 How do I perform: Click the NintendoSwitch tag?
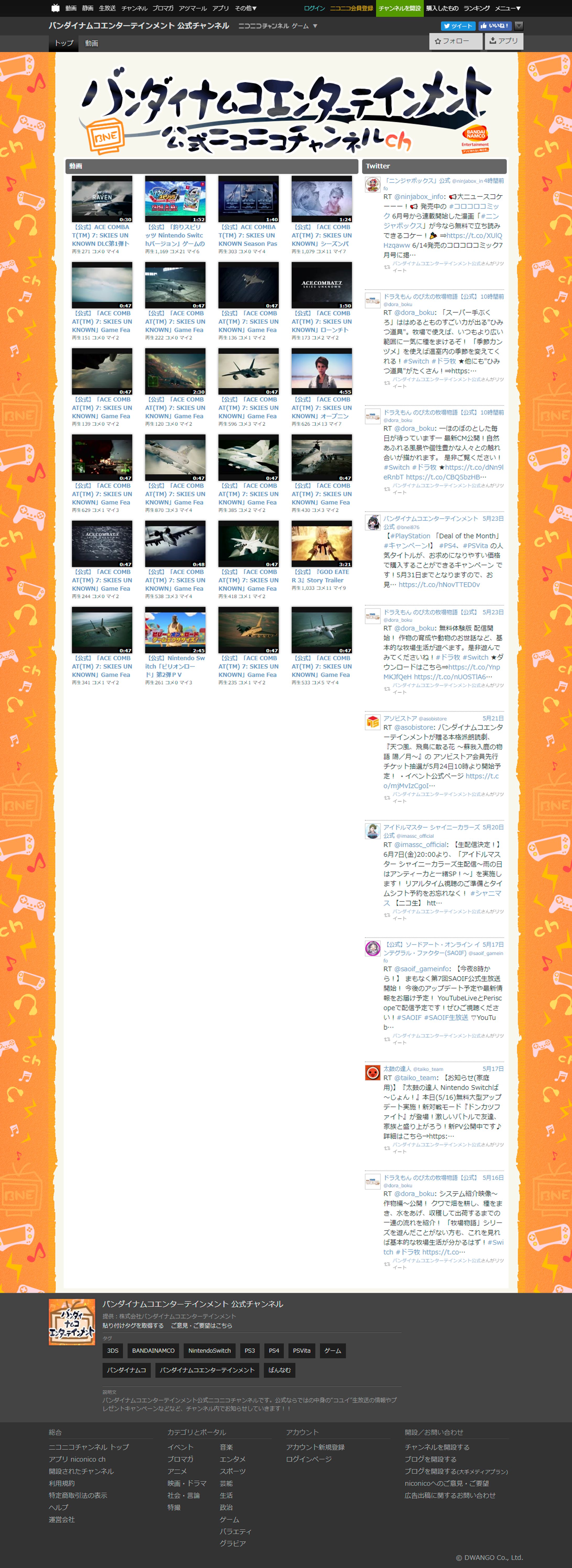[x=209, y=1351]
